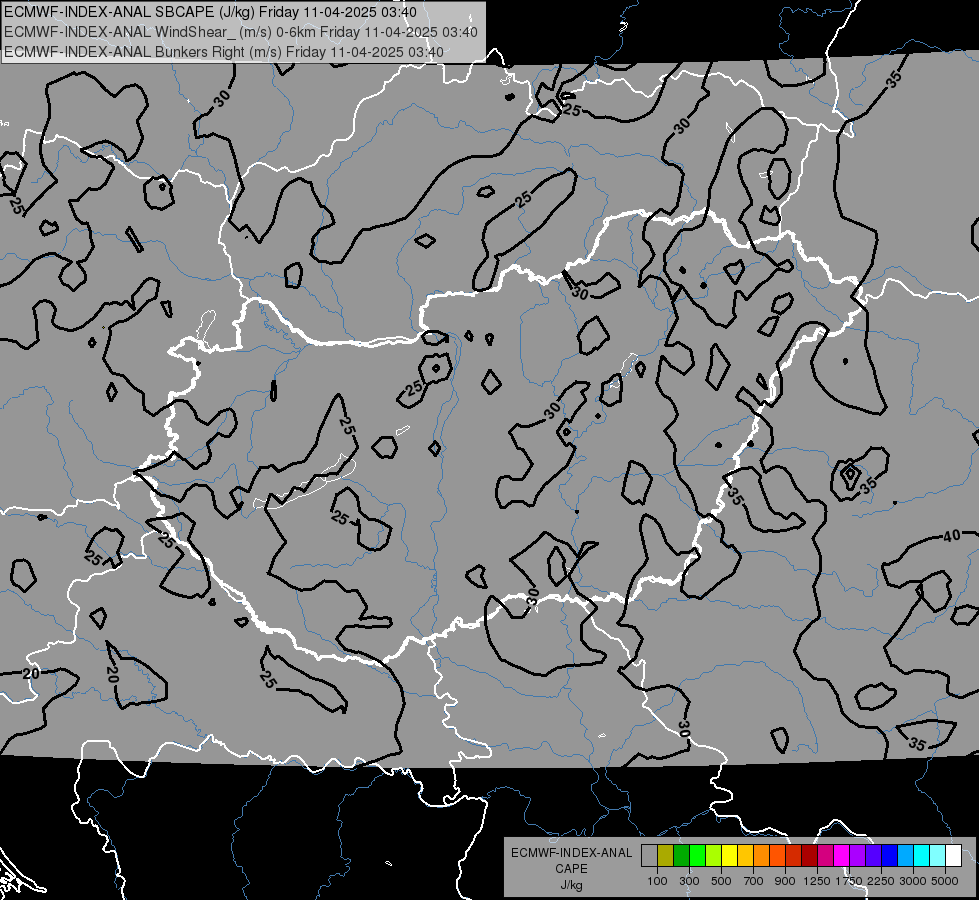The width and height of the screenshot is (979, 900).
Task: Click the SBCAPE header line
Action: coord(210,12)
